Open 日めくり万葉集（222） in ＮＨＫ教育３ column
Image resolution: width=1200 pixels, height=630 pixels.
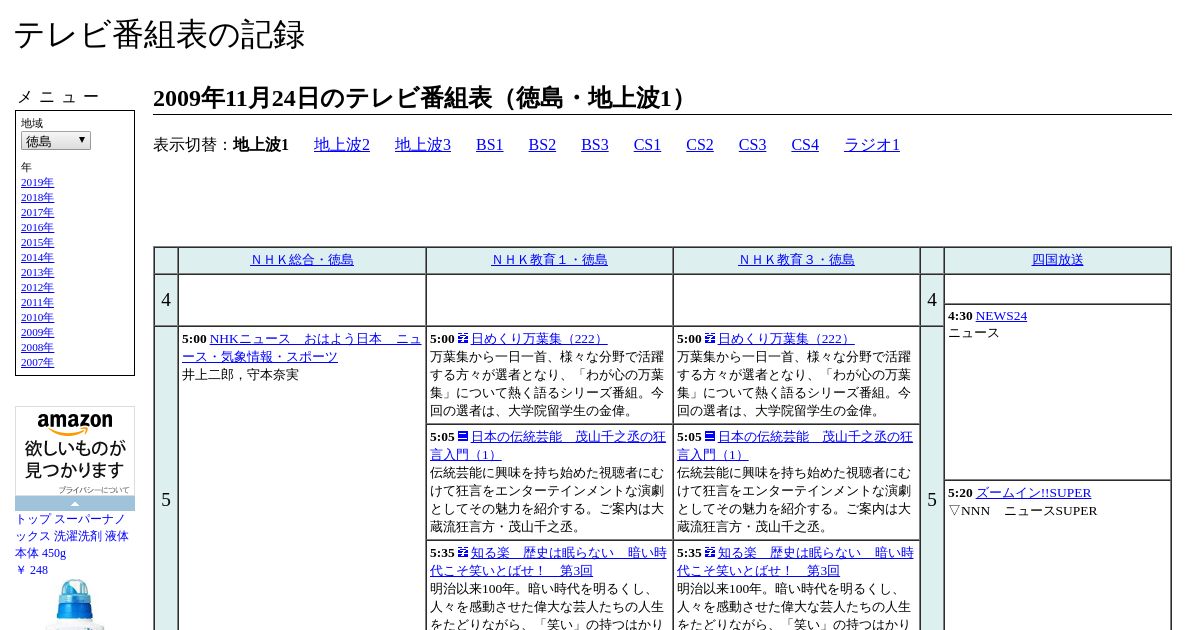tap(786, 339)
